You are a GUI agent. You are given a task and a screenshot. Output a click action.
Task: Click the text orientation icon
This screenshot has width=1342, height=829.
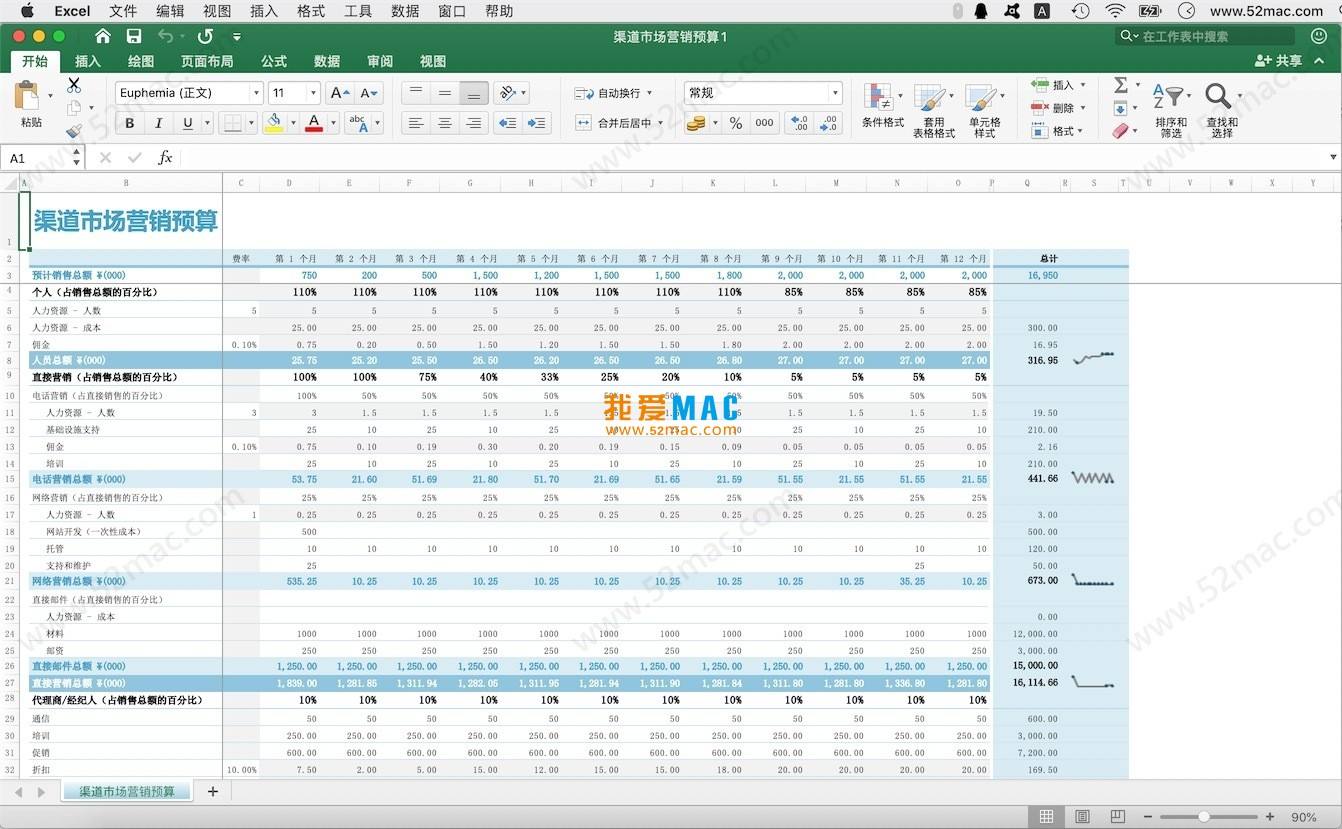click(509, 93)
